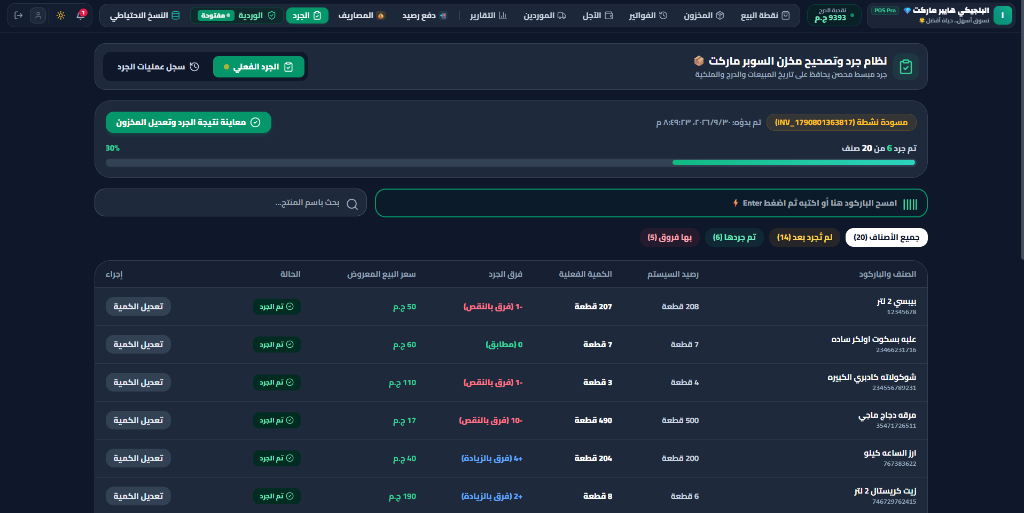Click the POS Pro badge
The image size is (1024, 513).
[x=885, y=10]
